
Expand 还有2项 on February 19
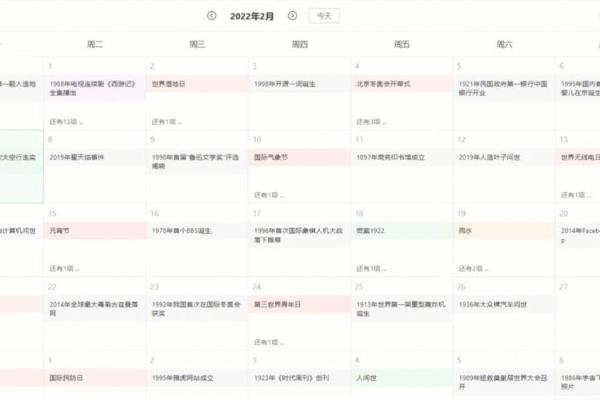click(473, 269)
